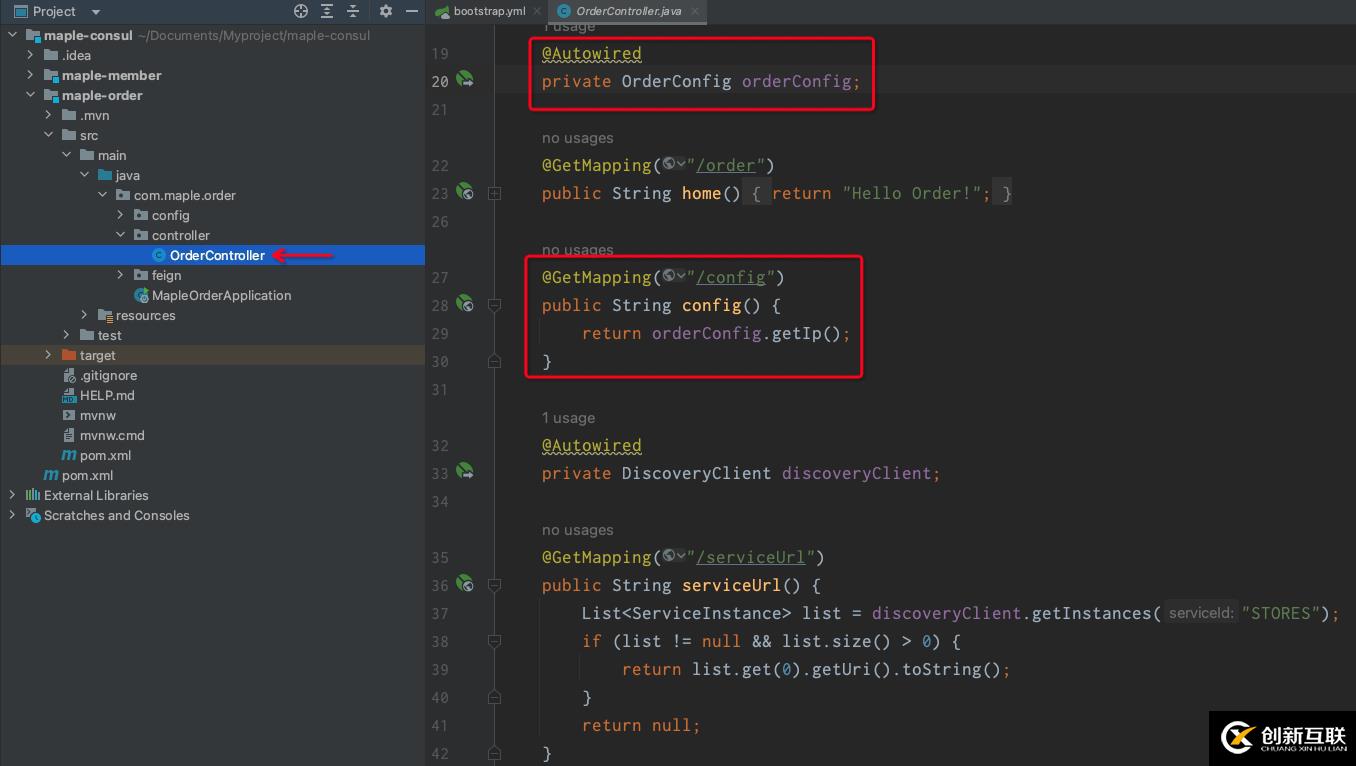Viewport: 1356px width, 766px height.
Task: Click the endpoint gutter icon on line 28
Action: [465, 303]
